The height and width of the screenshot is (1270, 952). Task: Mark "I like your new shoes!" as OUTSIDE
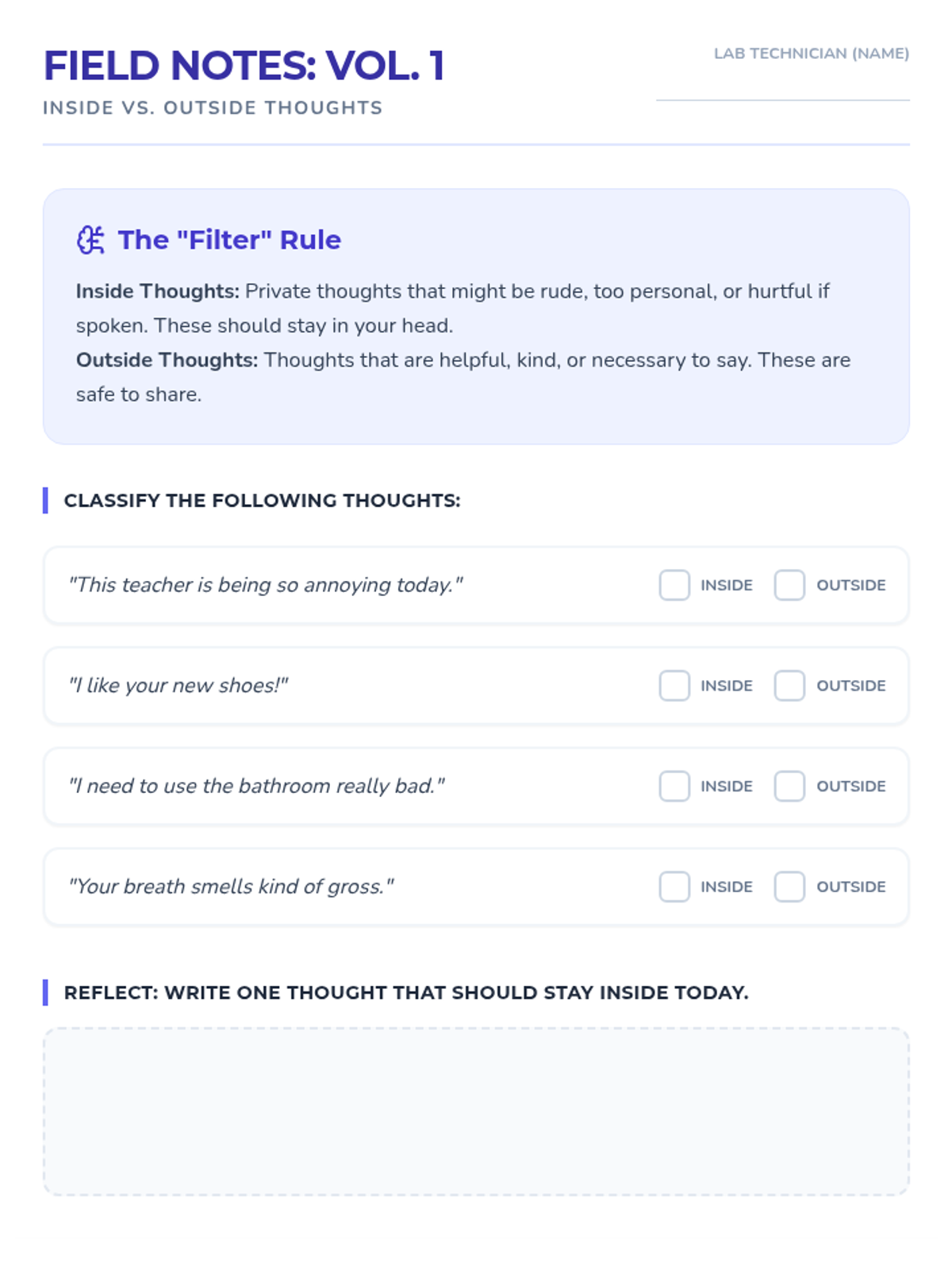point(789,686)
